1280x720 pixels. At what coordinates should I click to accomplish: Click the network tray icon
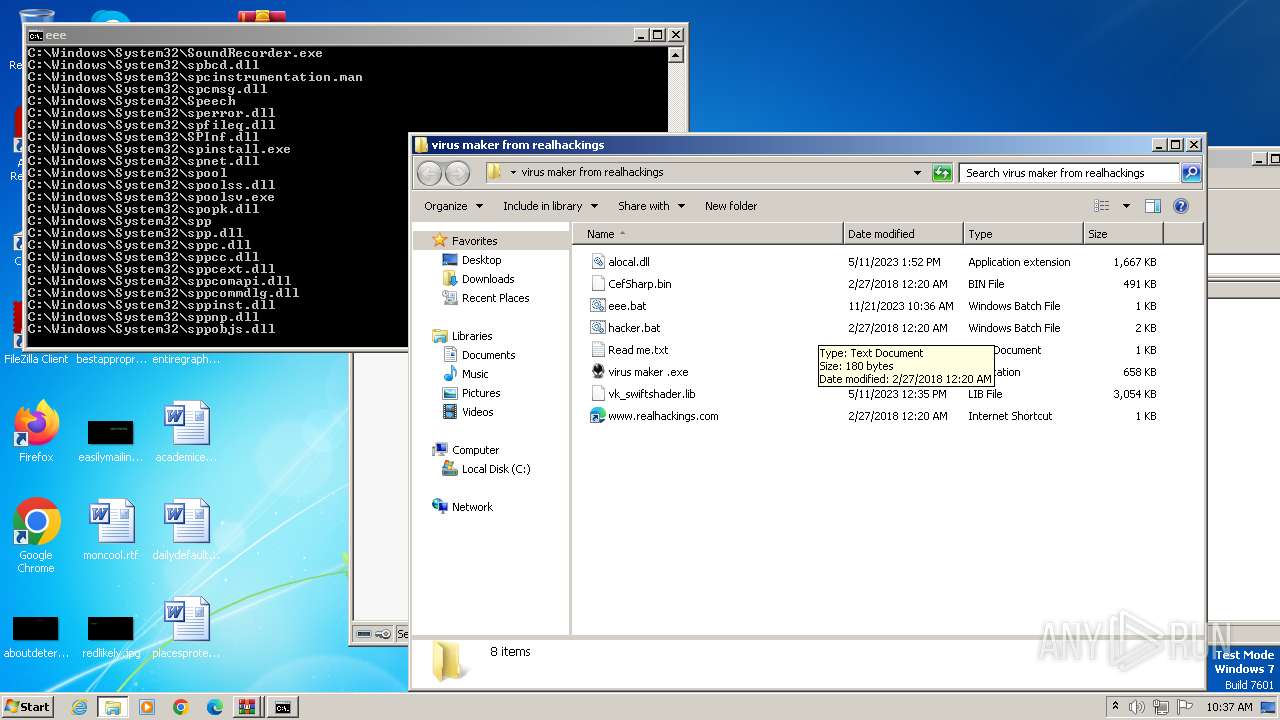(x=1160, y=707)
